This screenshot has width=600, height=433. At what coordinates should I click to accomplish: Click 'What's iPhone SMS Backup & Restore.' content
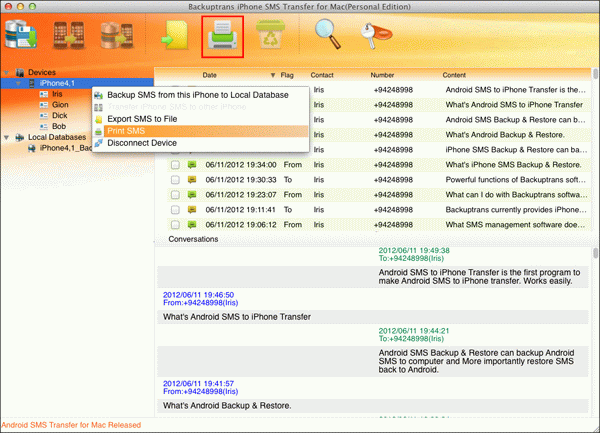pos(513,165)
